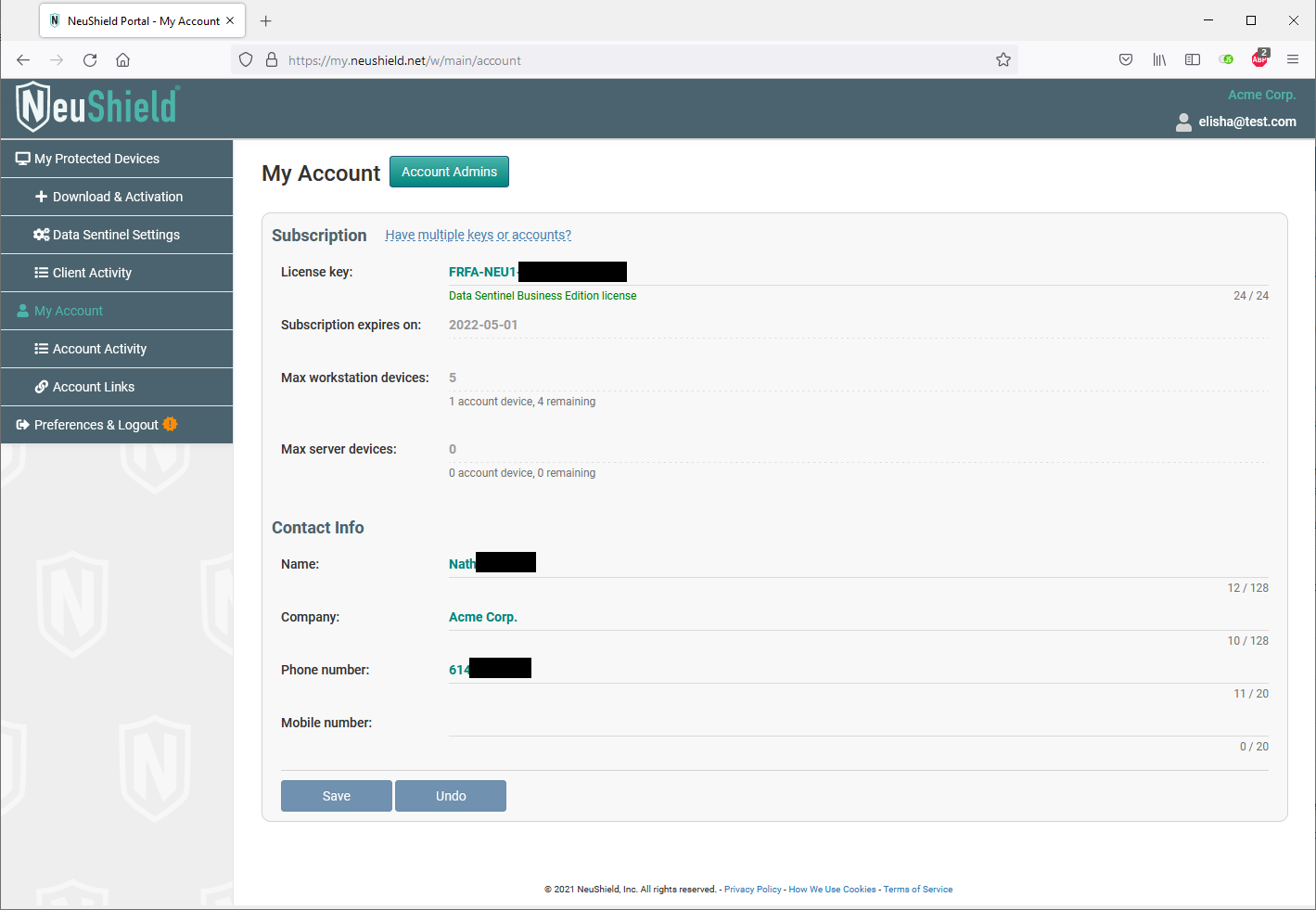This screenshot has width=1316, height=910.
Task: Click the padlock site info icon
Action: click(272, 60)
